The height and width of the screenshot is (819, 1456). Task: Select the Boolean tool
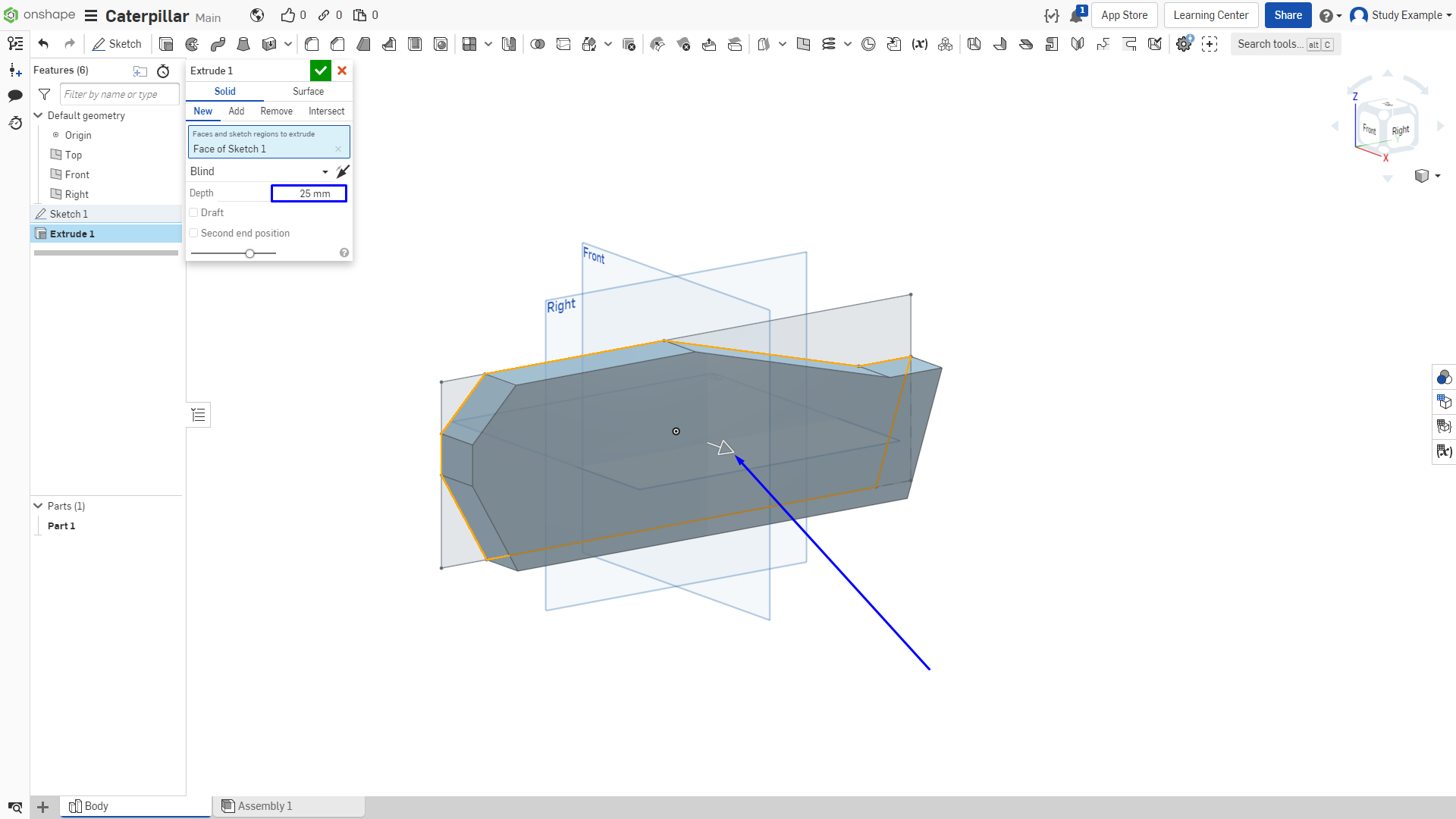[538, 44]
